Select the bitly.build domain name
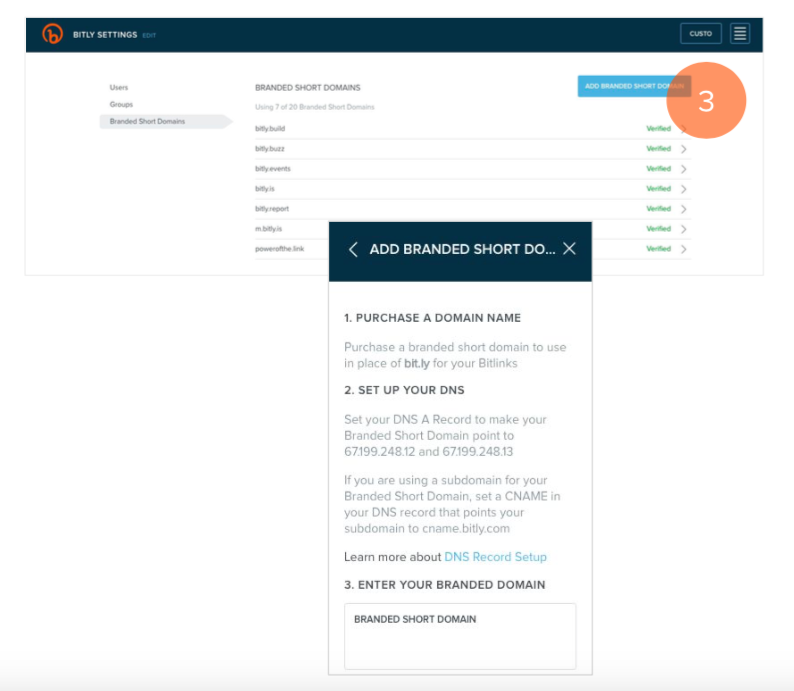794x691 pixels. [270, 129]
